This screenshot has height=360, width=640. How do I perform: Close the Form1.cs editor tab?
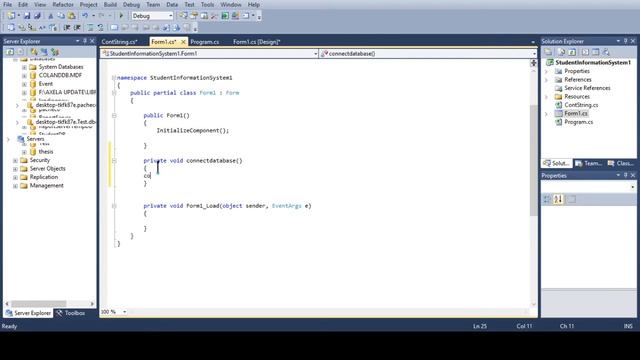click(183, 42)
